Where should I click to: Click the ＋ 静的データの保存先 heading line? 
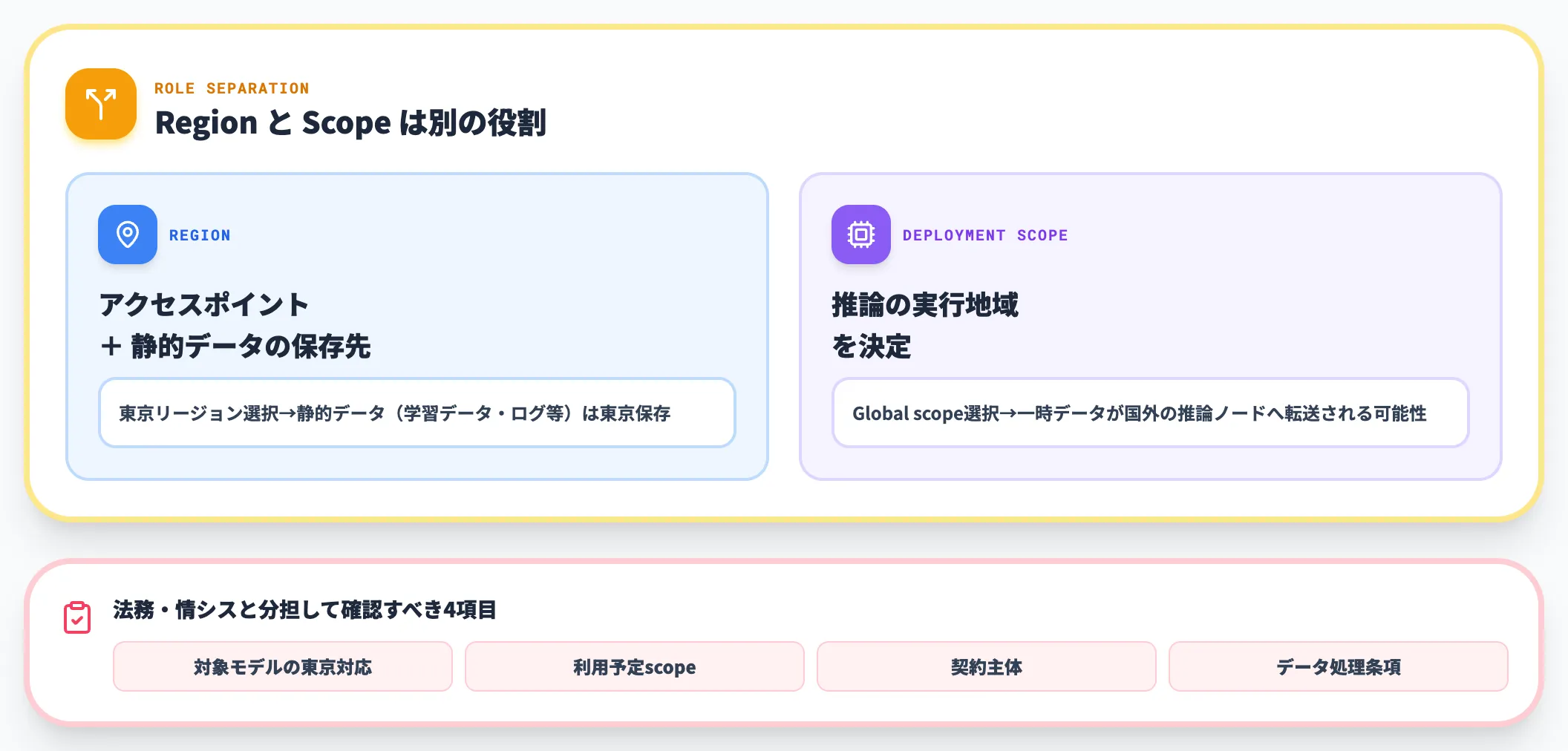[235, 346]
